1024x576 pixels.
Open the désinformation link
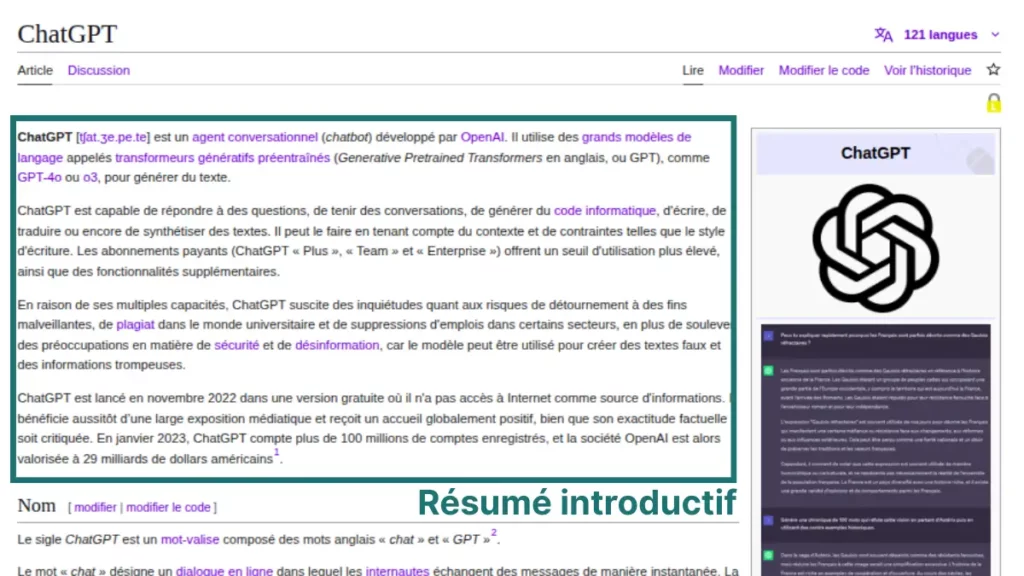[337, 345]
